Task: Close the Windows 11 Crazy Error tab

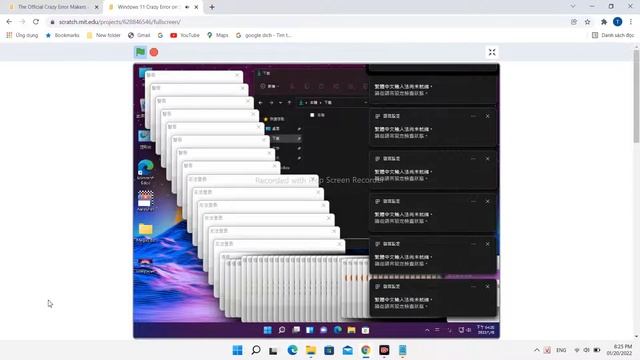Action: [196, 7]
